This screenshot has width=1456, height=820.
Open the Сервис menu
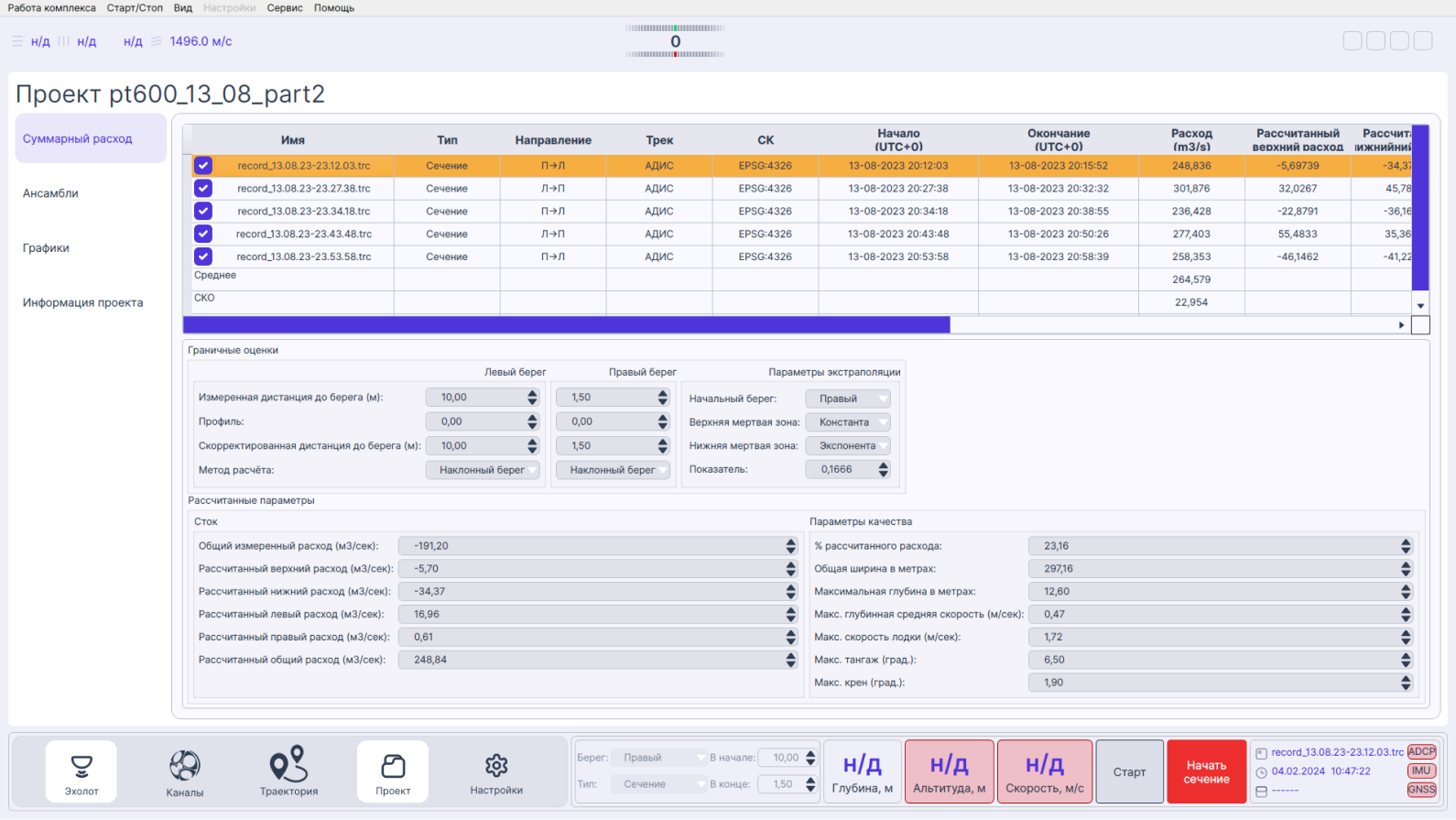pyautogui.click(x=285, y=8)
